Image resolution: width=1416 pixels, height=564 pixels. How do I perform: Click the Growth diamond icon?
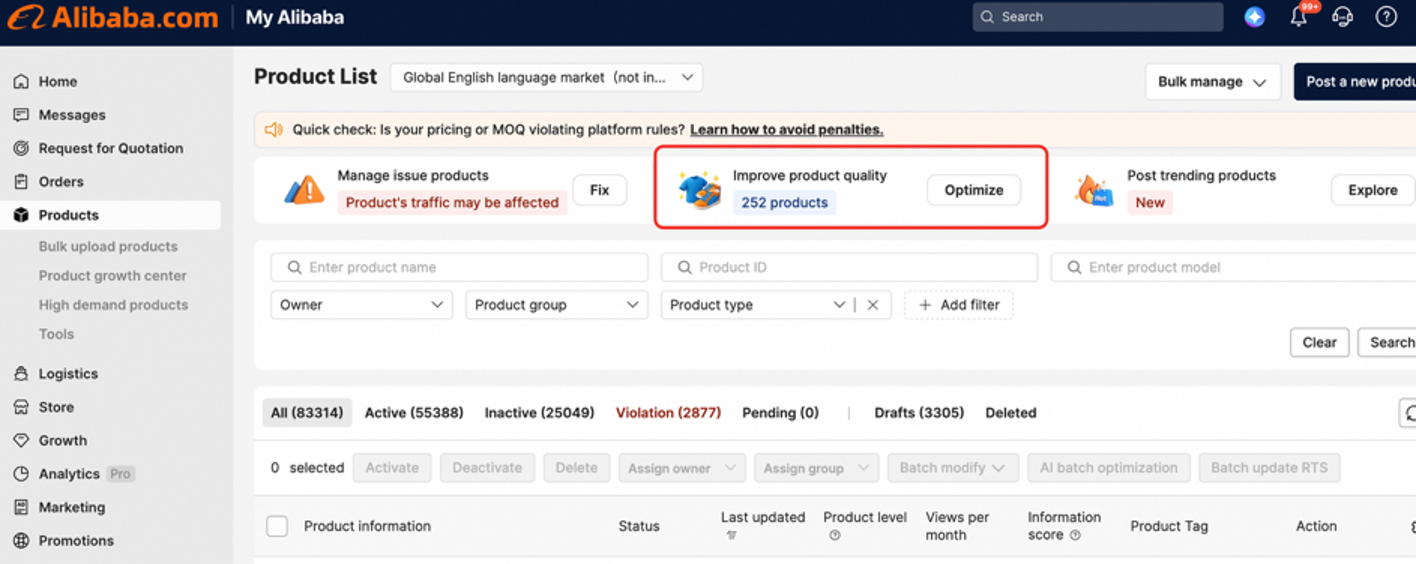pos(21,440)
